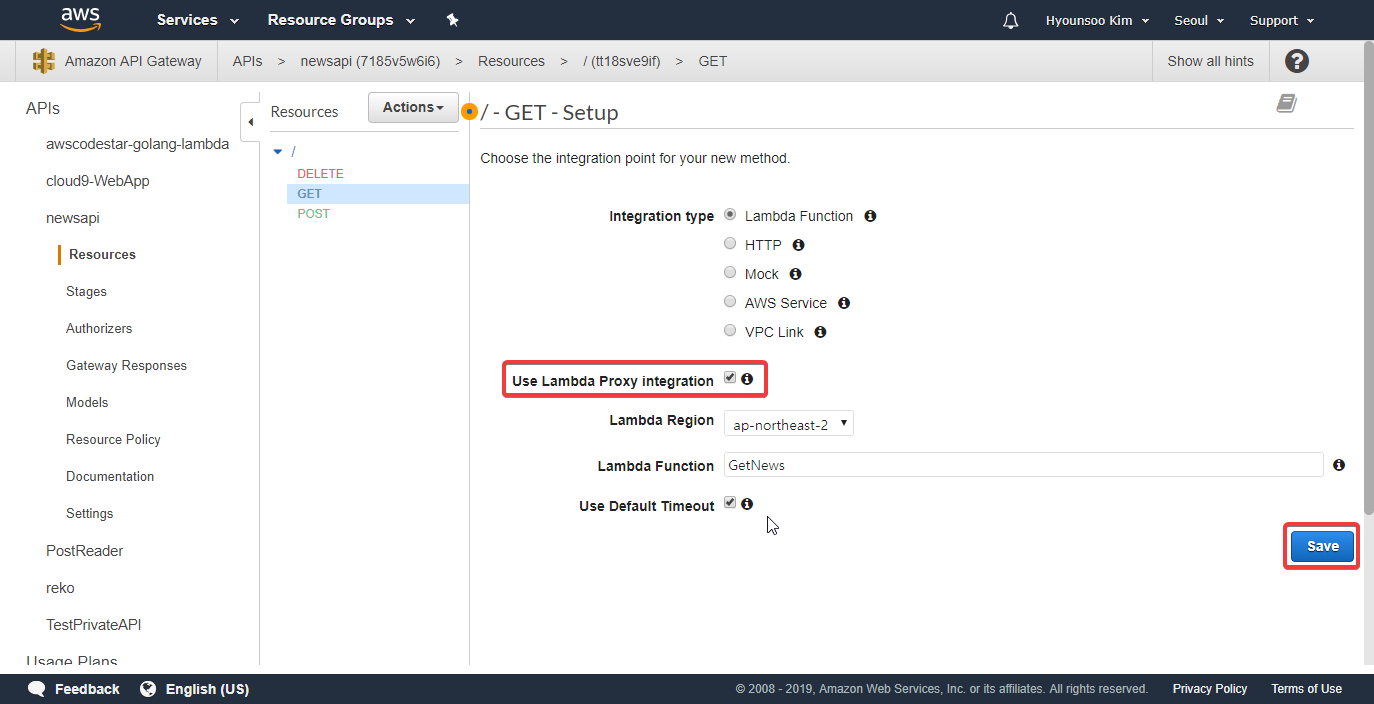Select VPC Link integration type

(730, 331)
